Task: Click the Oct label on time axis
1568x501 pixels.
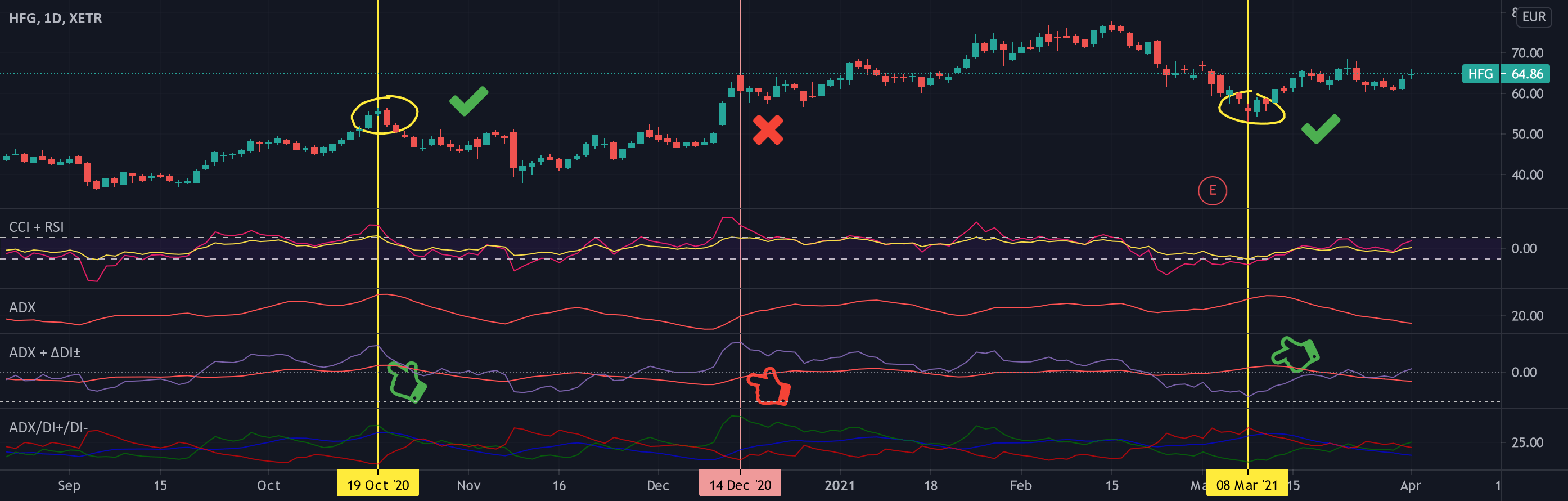Action: 268,486
